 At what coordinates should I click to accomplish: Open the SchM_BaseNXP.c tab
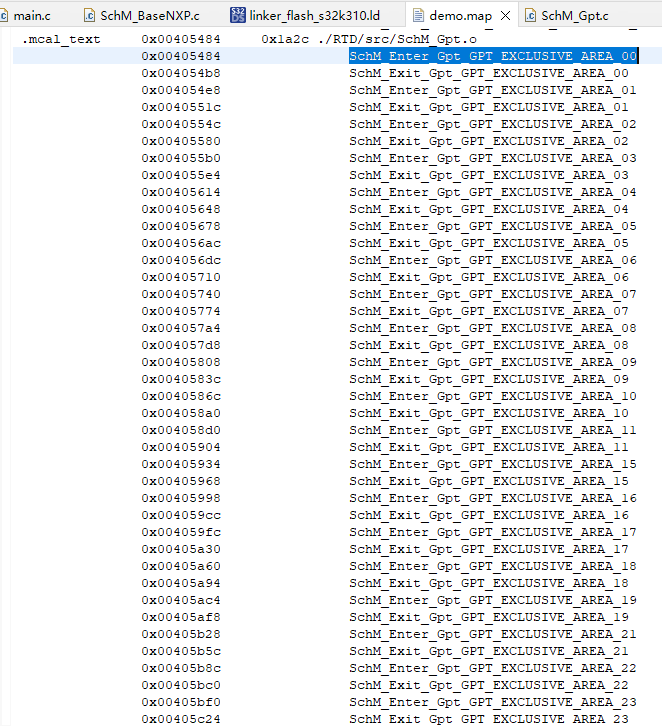pos(150,16)
